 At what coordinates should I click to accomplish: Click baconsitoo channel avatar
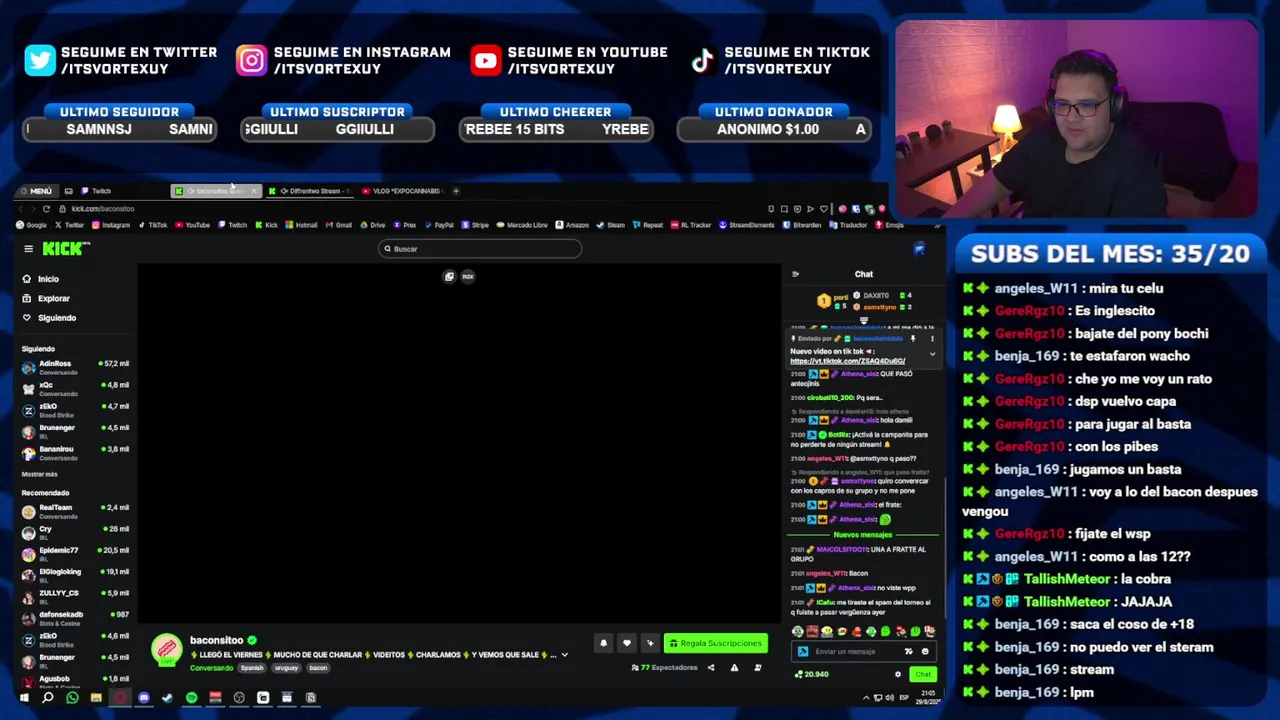point(167,648)
